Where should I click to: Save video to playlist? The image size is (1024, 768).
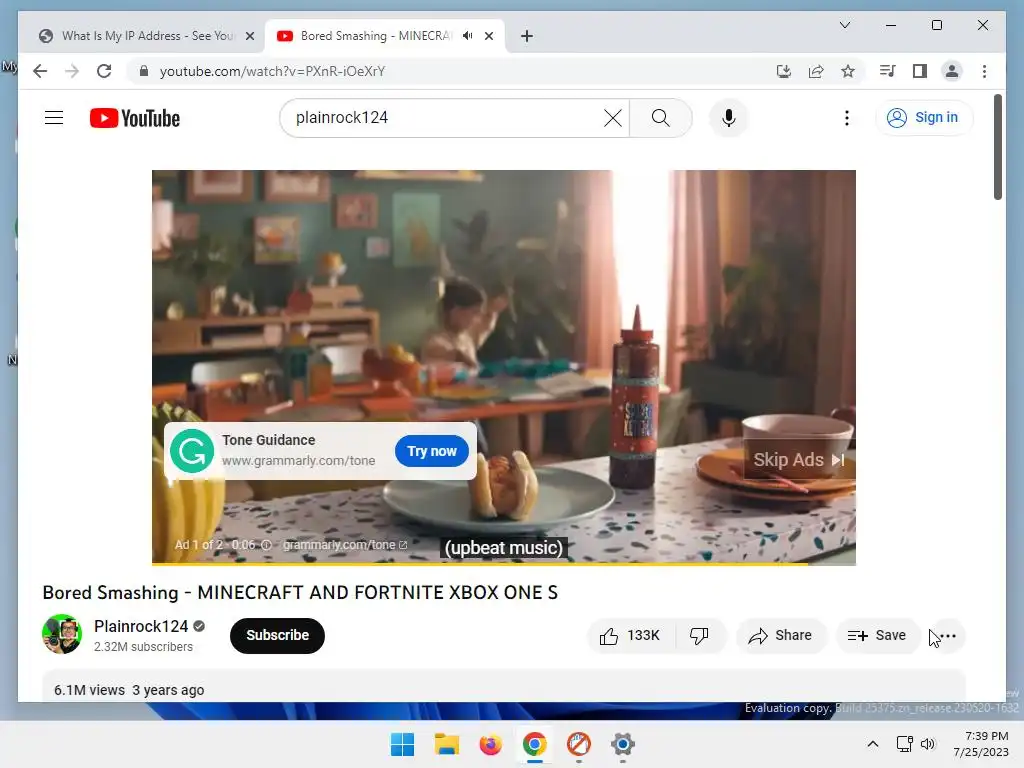[x=877, y=635]
